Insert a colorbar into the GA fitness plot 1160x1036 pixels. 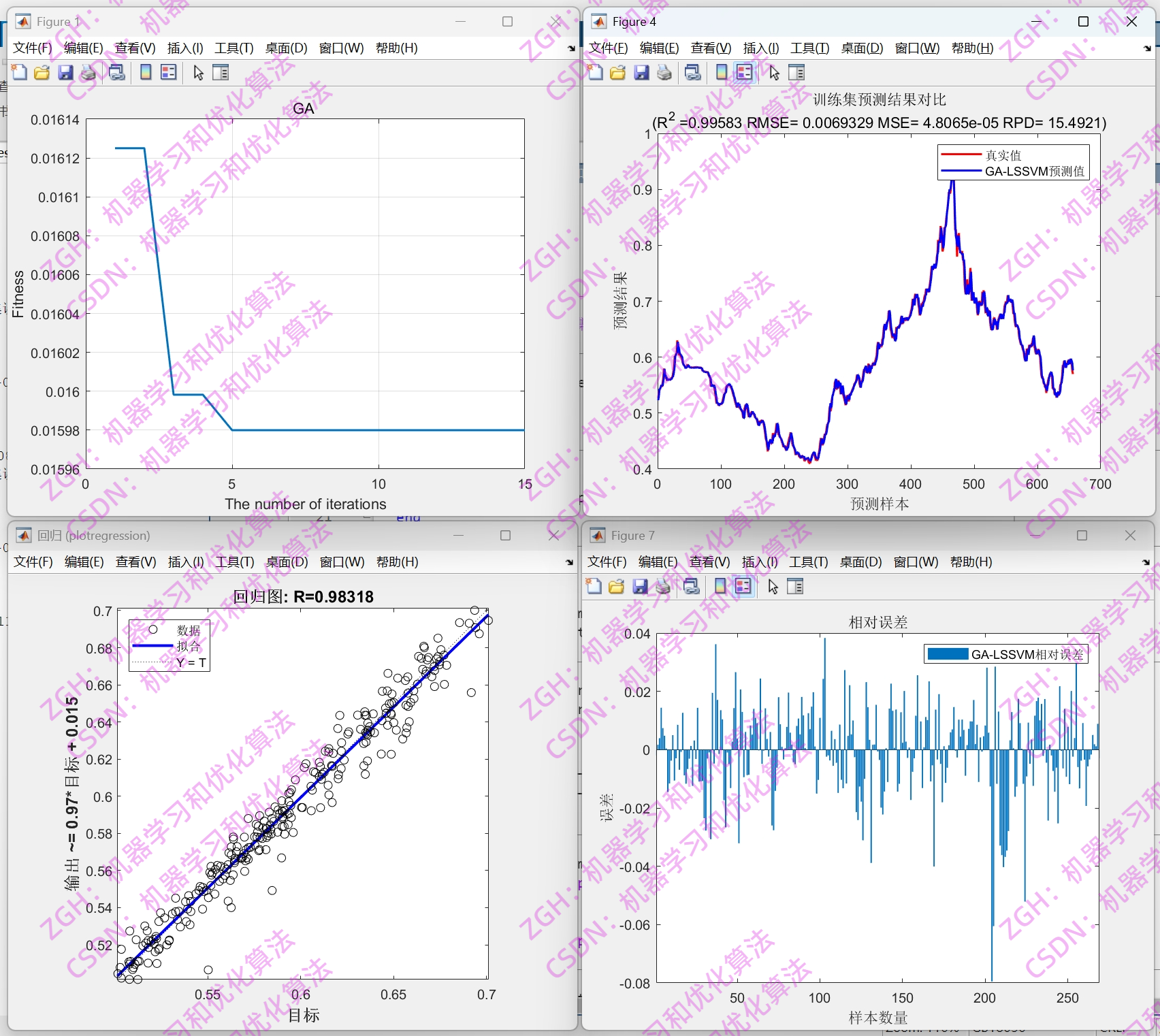[145, 72]
